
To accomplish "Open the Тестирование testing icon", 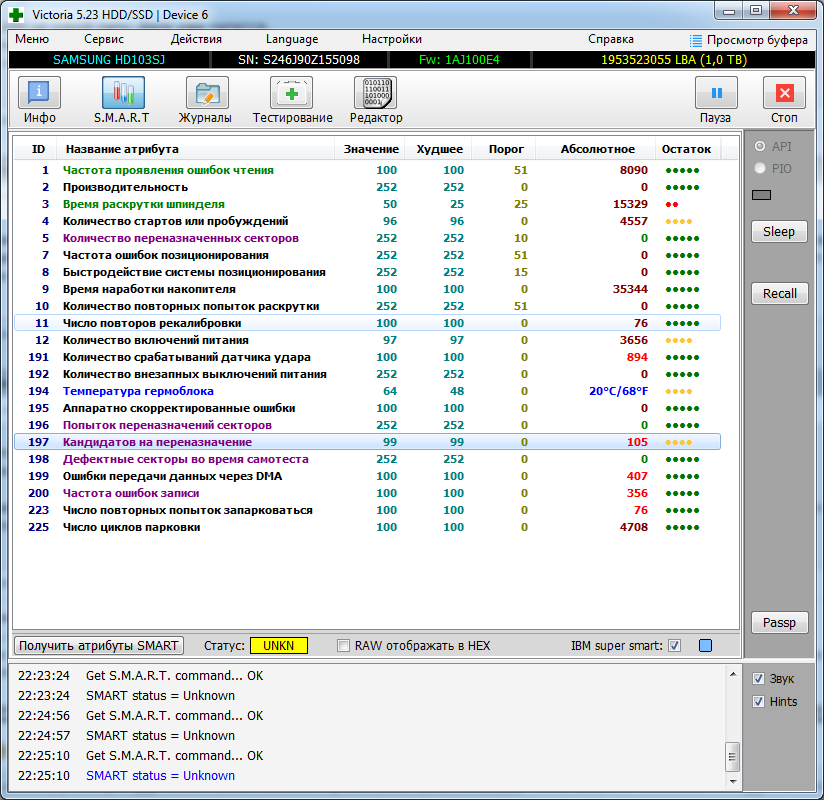I will [x=291, y=94].
